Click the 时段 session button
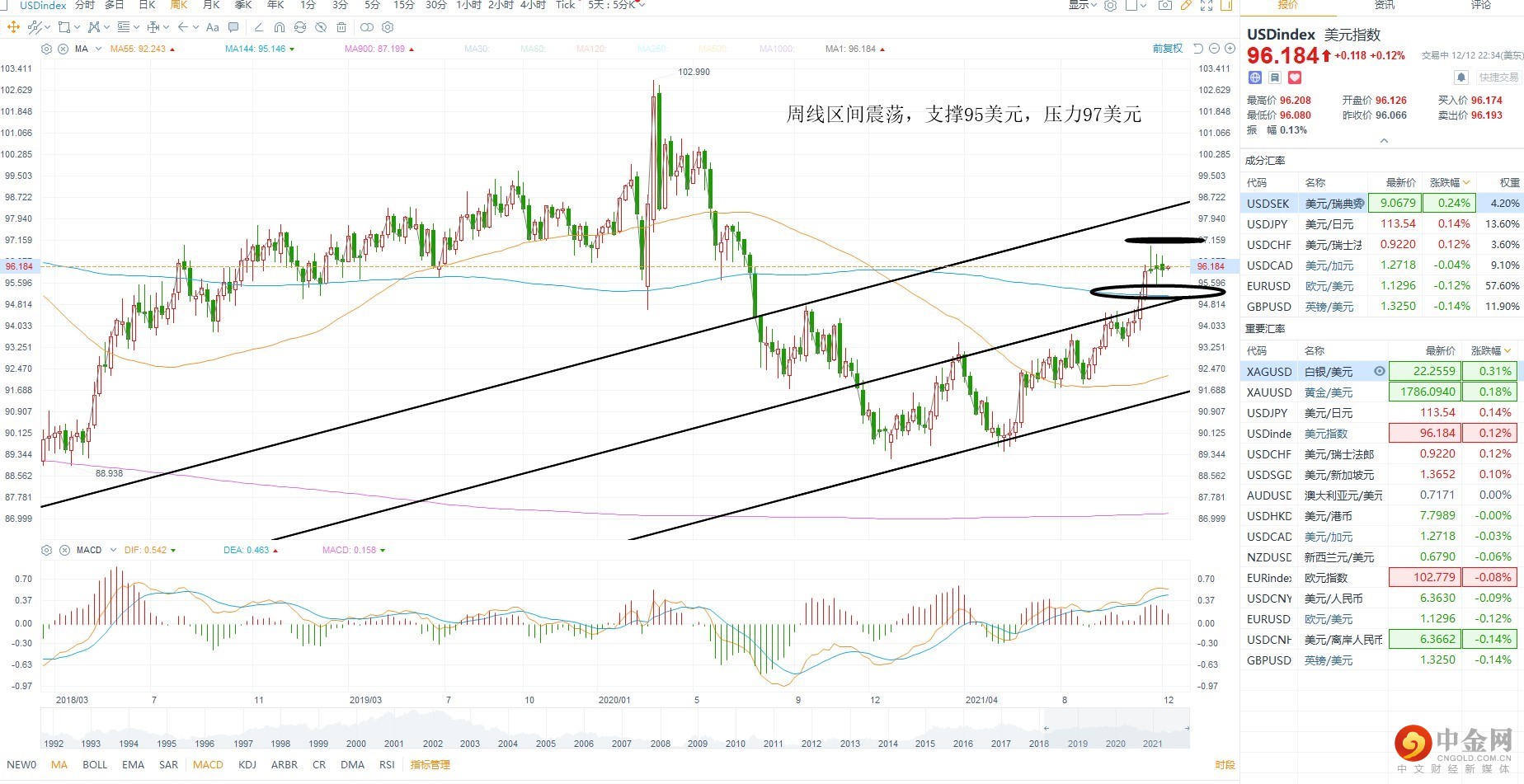Image resolution: width=1524 pixels, height=784 pixels. (x=1225, y=764)
